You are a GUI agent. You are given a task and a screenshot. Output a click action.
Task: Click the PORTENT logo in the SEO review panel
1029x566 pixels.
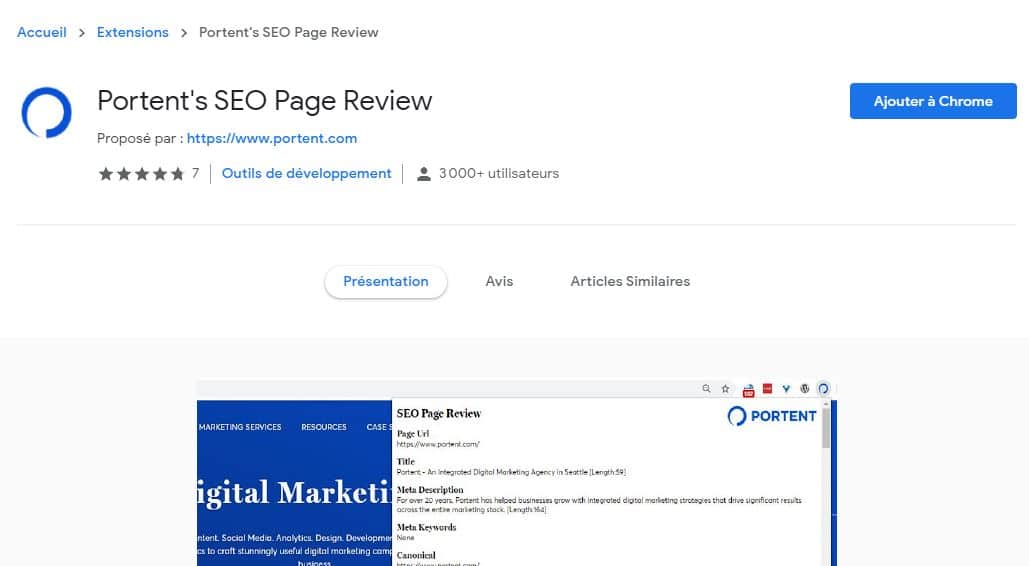(x=772, y=416)
